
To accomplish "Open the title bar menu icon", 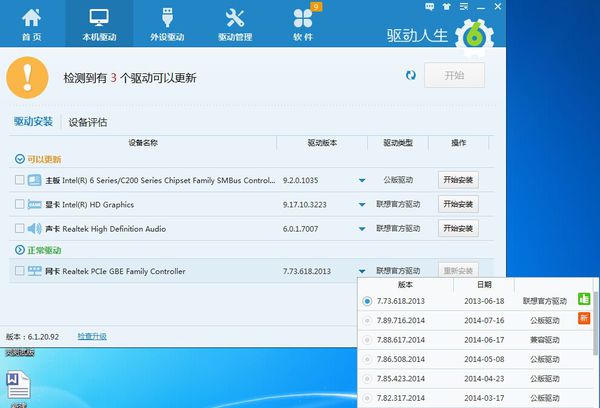I will 464,7.
